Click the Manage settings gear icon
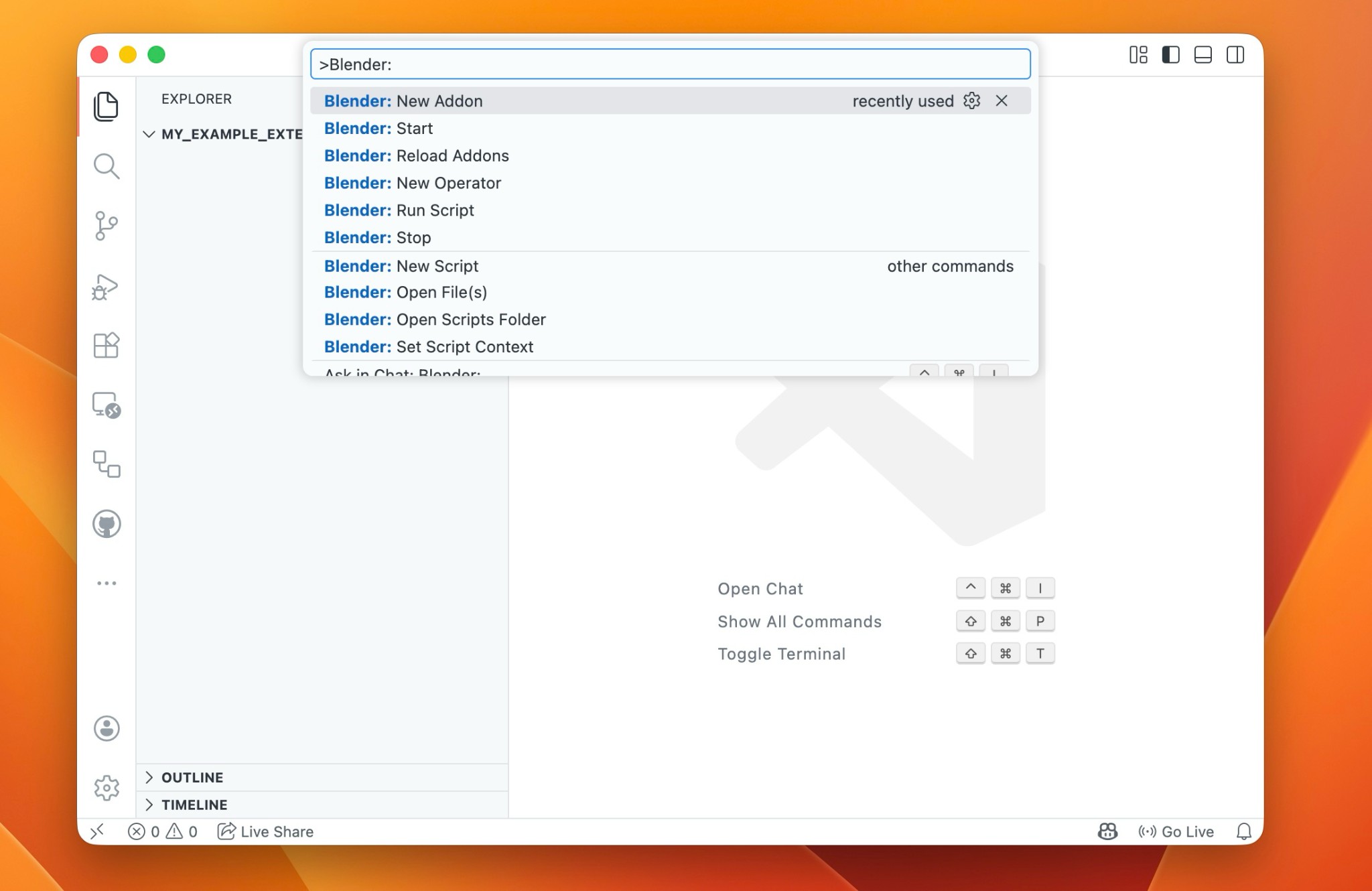 click(x=107, y=788)
